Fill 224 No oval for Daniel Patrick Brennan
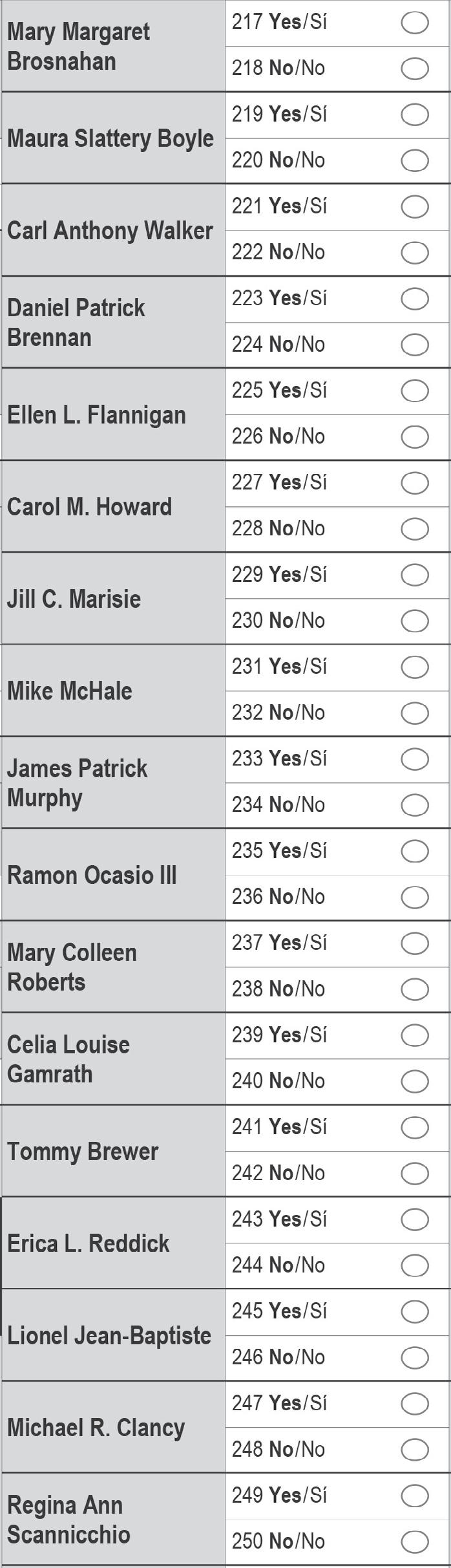Screen dimensions: 451x1568 coord(415,345)
